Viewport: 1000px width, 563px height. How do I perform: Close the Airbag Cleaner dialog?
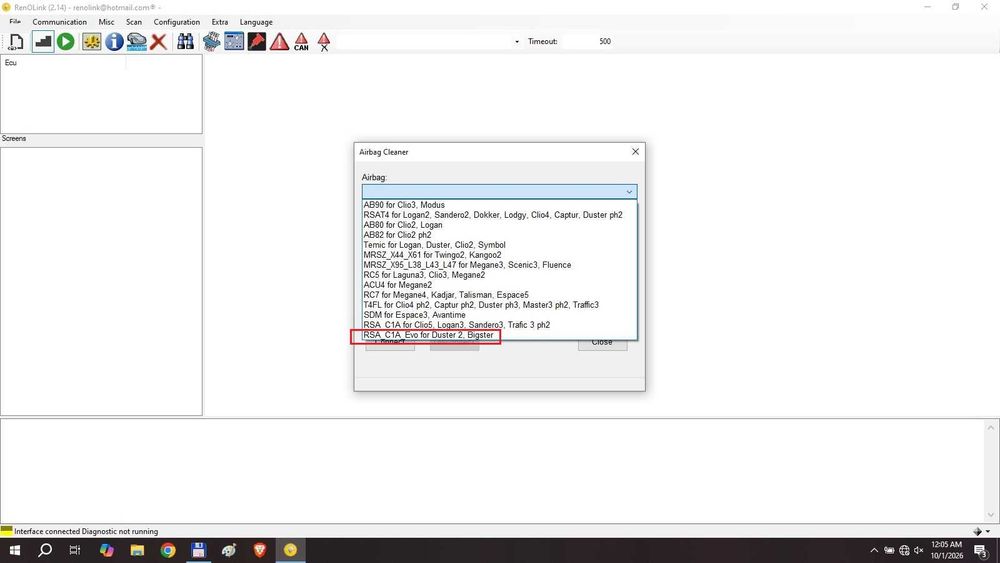pos(635,152)
